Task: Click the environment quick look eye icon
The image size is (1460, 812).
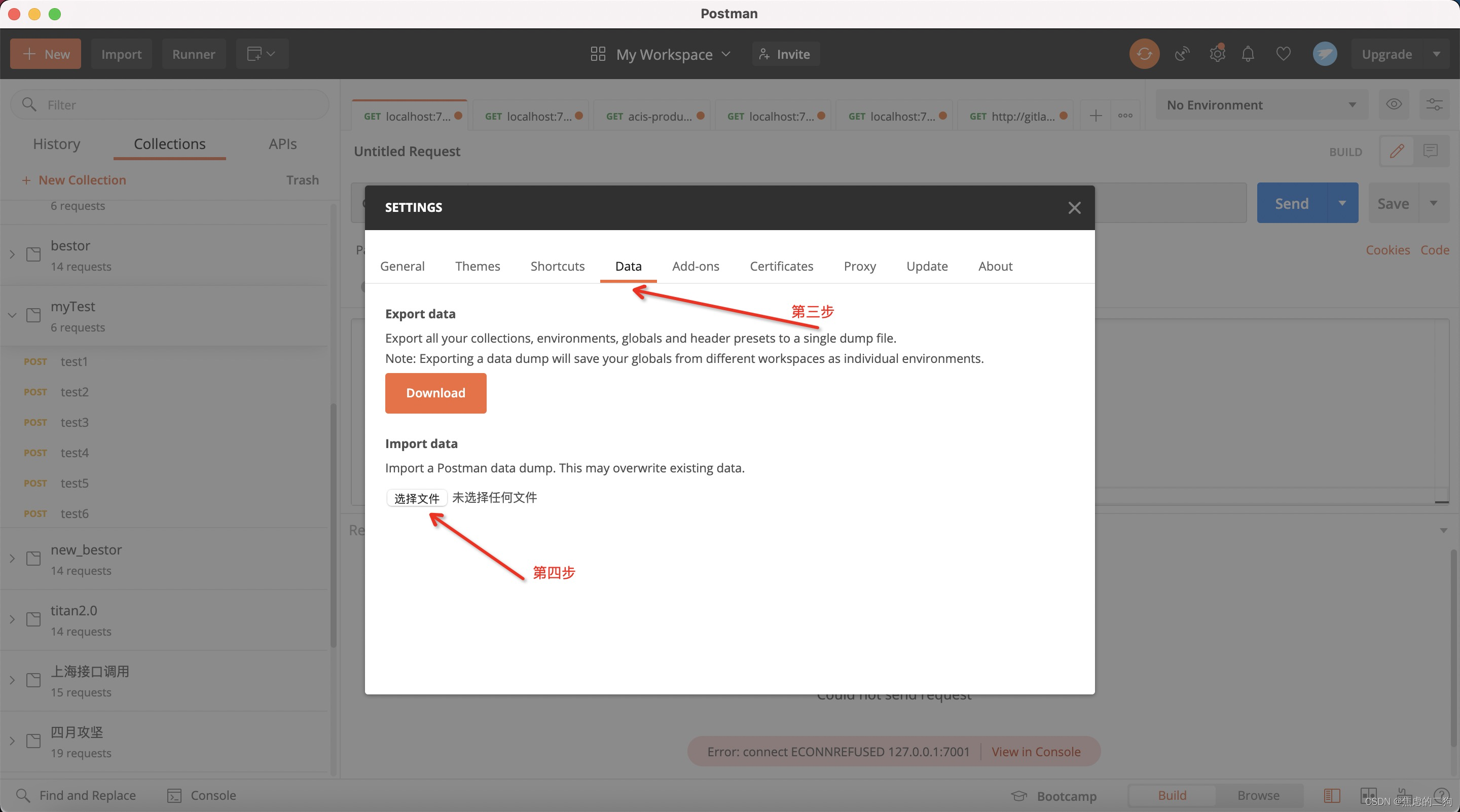Action: [x=1394, y=104]
